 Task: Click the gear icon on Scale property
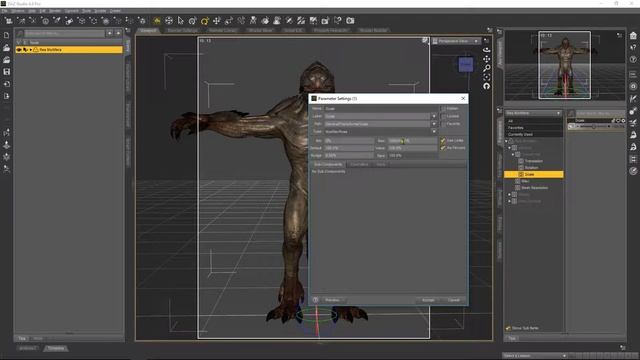[623, 120]
